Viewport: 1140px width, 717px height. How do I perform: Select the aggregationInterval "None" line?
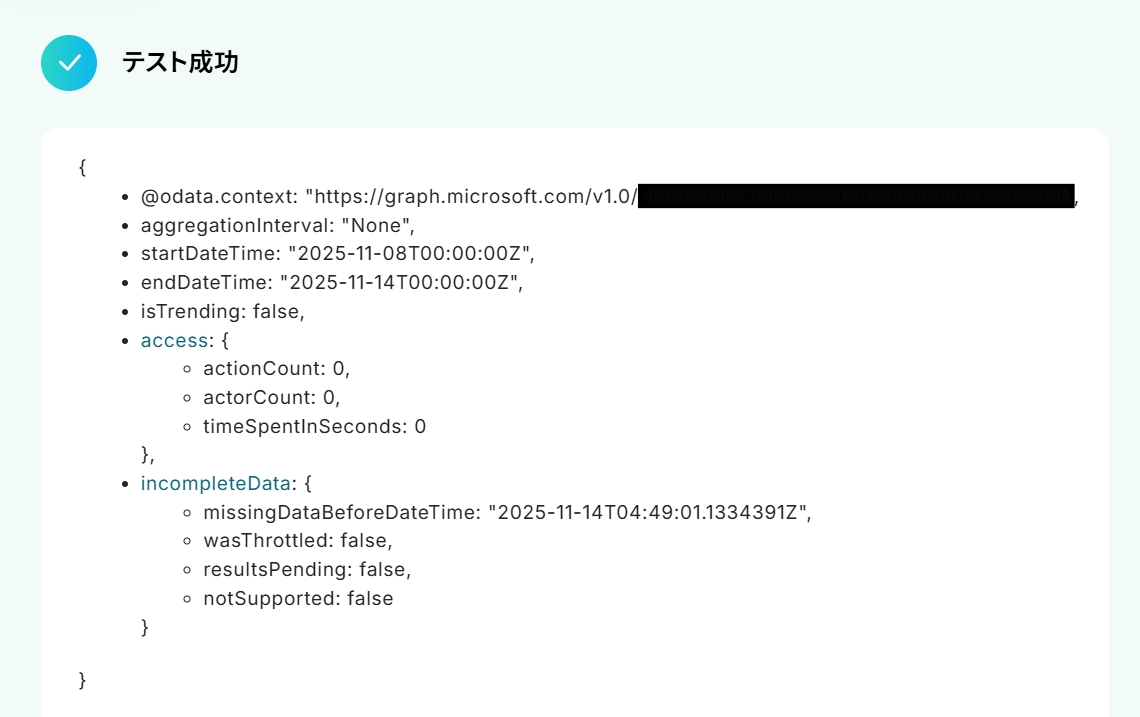click(x=277, y=225)
